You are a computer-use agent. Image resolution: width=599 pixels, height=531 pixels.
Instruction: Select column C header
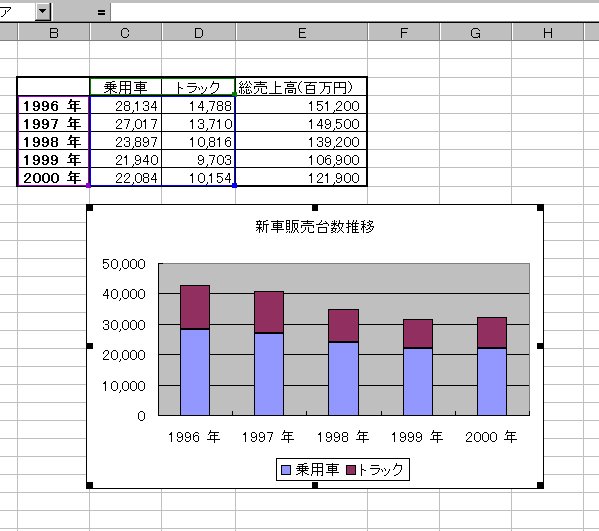pyautogui.click(x=125, y=33)
